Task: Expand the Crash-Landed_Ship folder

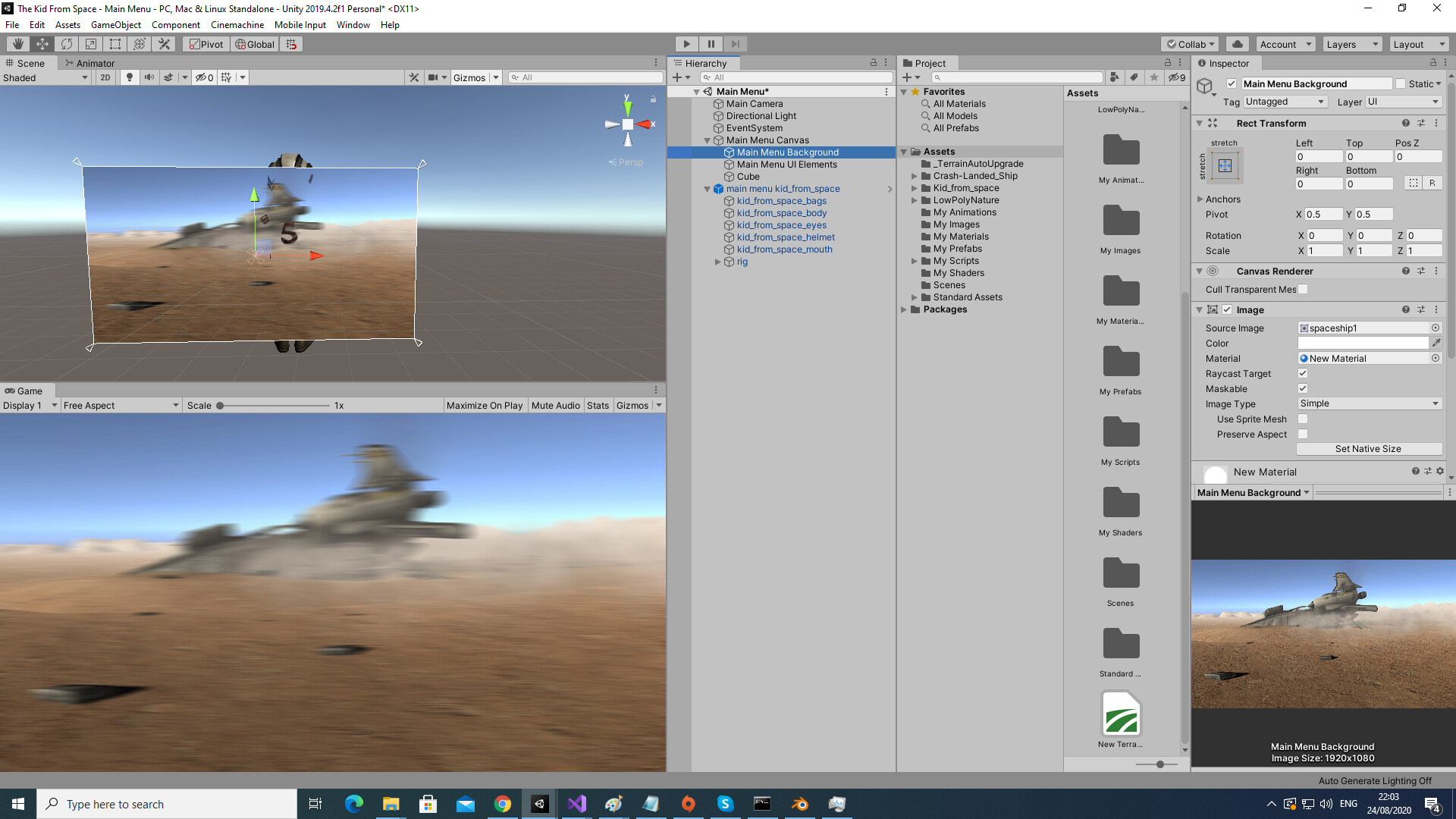Action: pyautogui.click(x=915, y=176)
